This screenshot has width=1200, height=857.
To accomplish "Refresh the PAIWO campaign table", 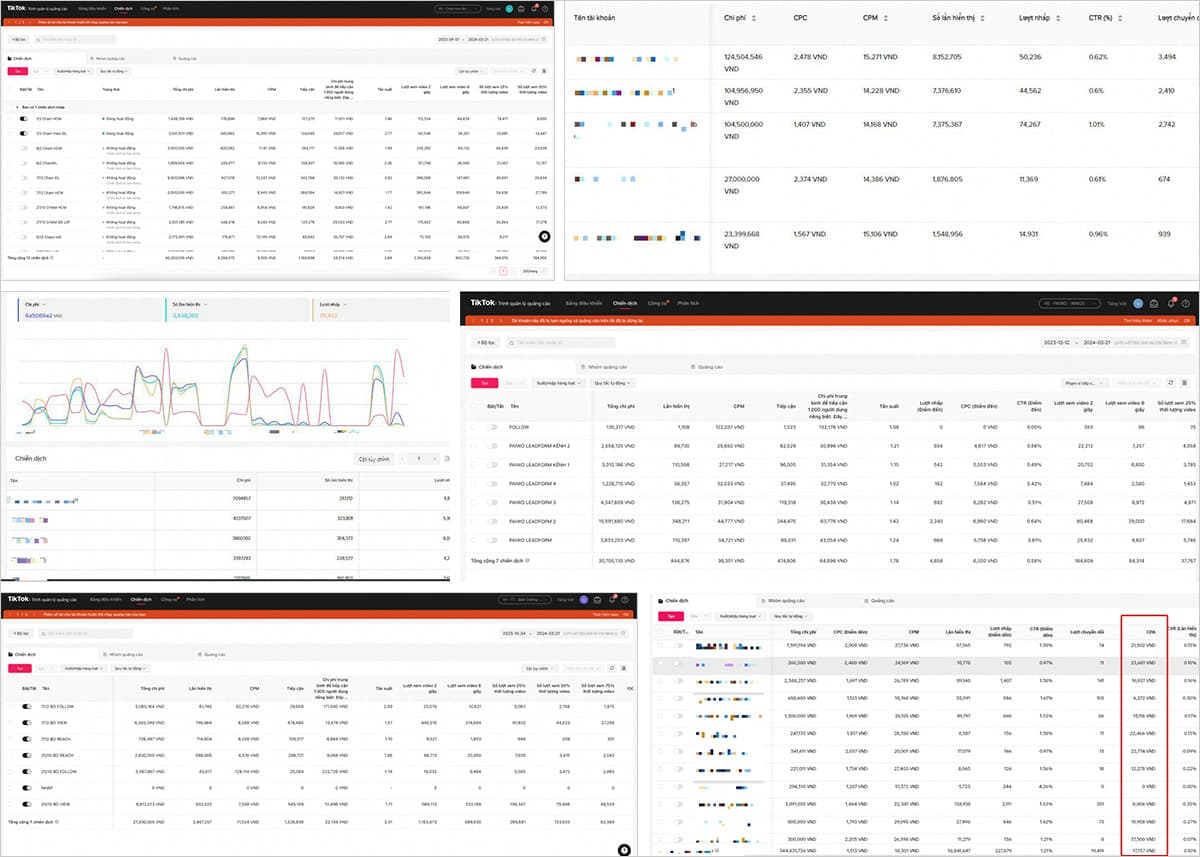I will [x=1170, y=383].
